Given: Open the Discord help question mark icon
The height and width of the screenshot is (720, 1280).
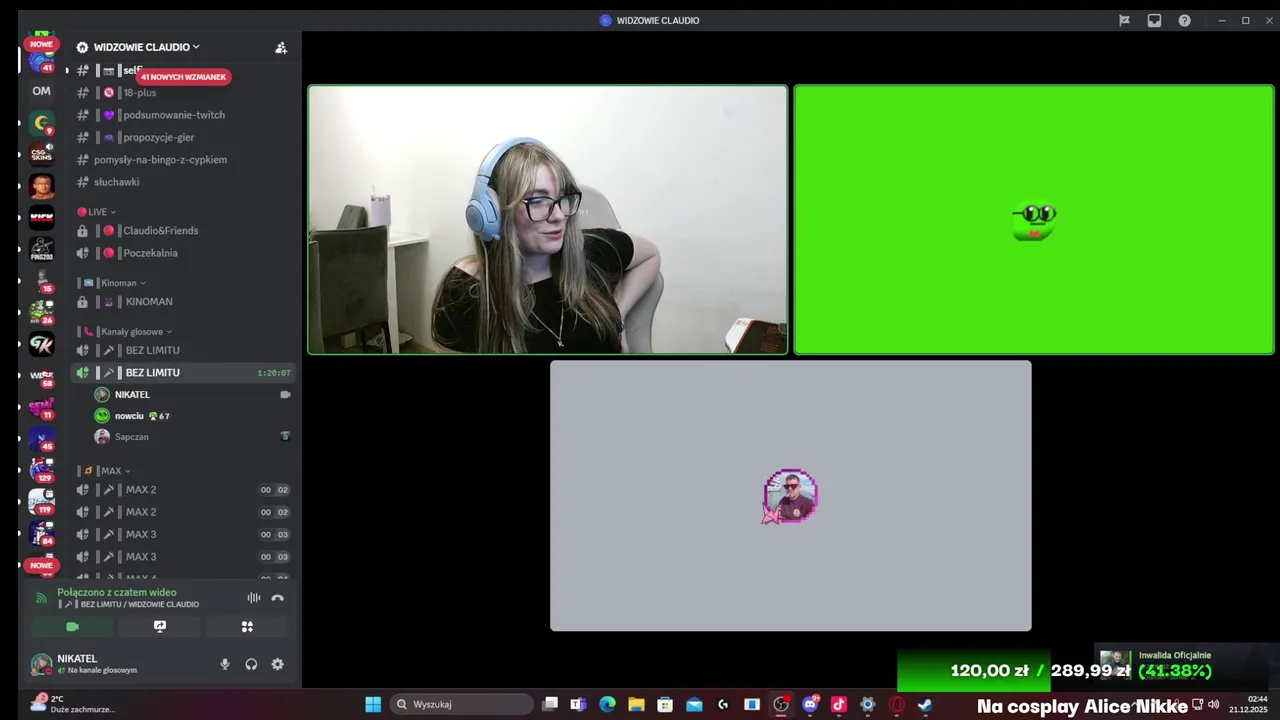Looking at the screenshot, I should pyautogui.click(x=1184, y=20).
